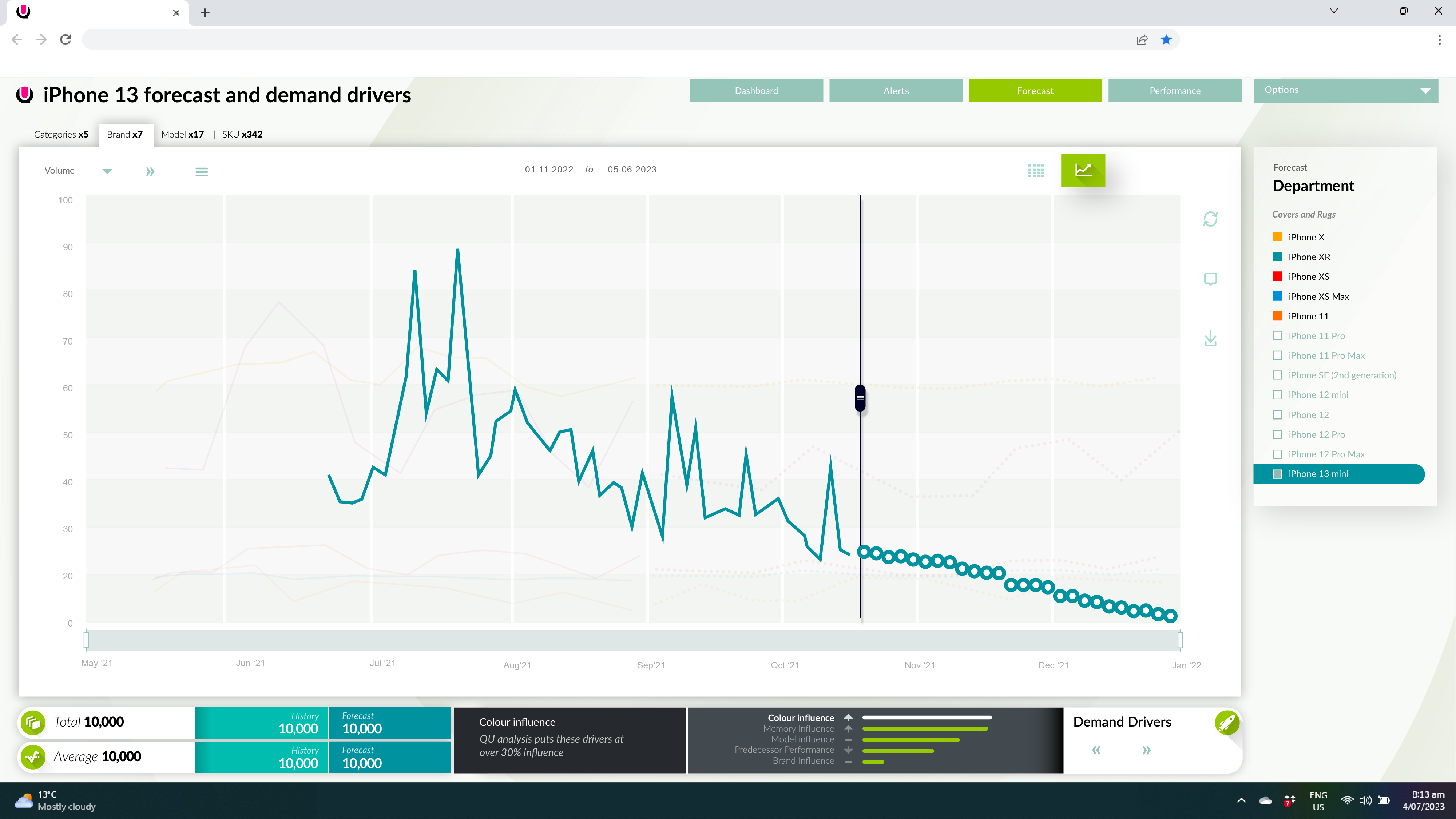Toggle iPhone 11 orange swatch

click(x=1277, y=316)
